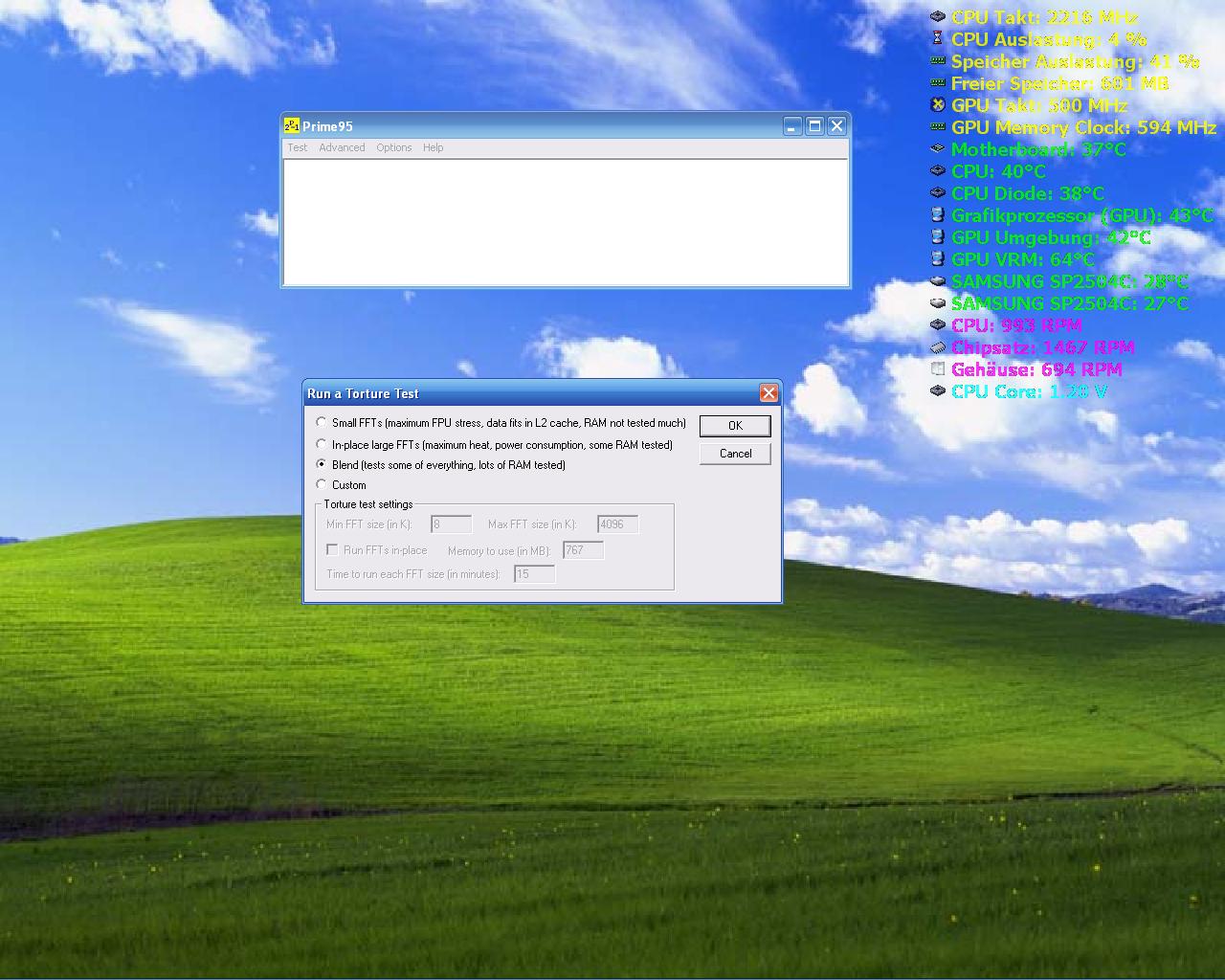The image size is (1225, 980).
Task: Click the 'Motherboard: 37°C' reading
Action: coord(1038,148)
